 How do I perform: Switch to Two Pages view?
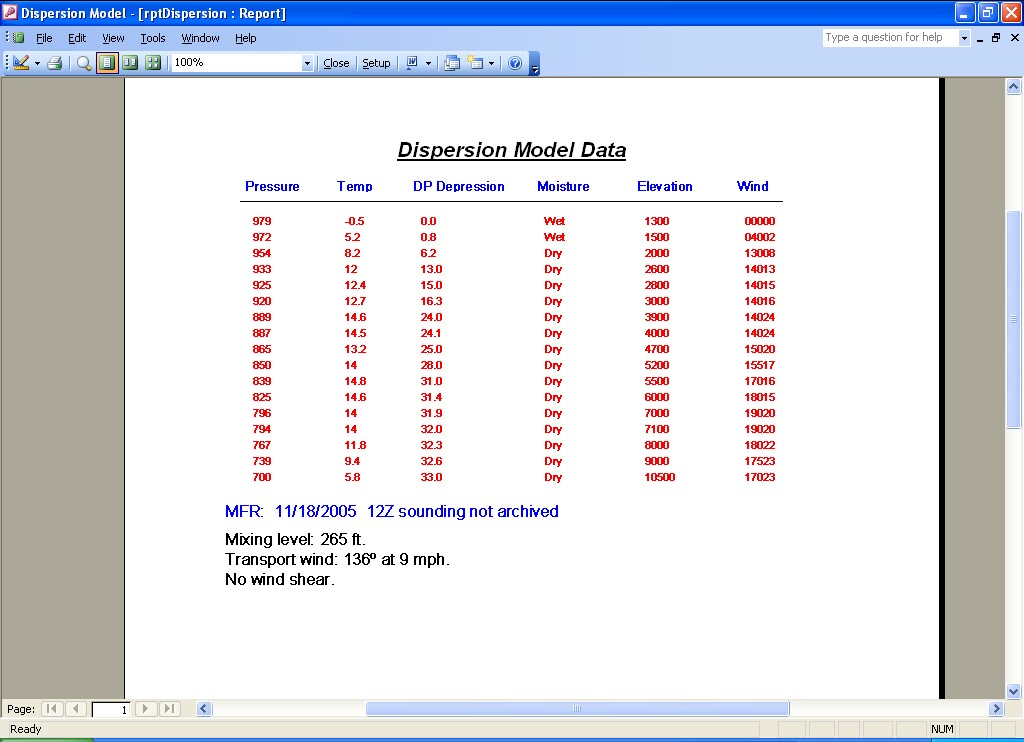pos(130,63)
